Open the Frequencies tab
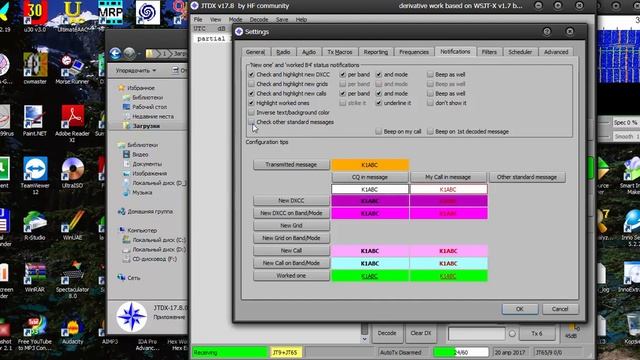 [x=413, y=52]
